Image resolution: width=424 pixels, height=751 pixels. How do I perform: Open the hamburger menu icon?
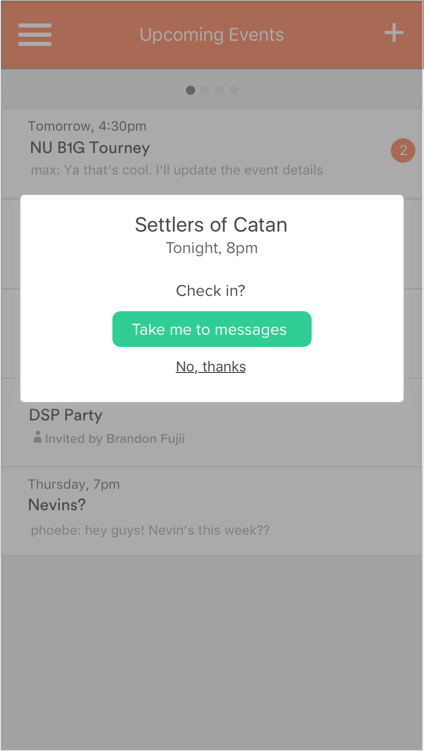pyautogui.click(x=35, y=35)
